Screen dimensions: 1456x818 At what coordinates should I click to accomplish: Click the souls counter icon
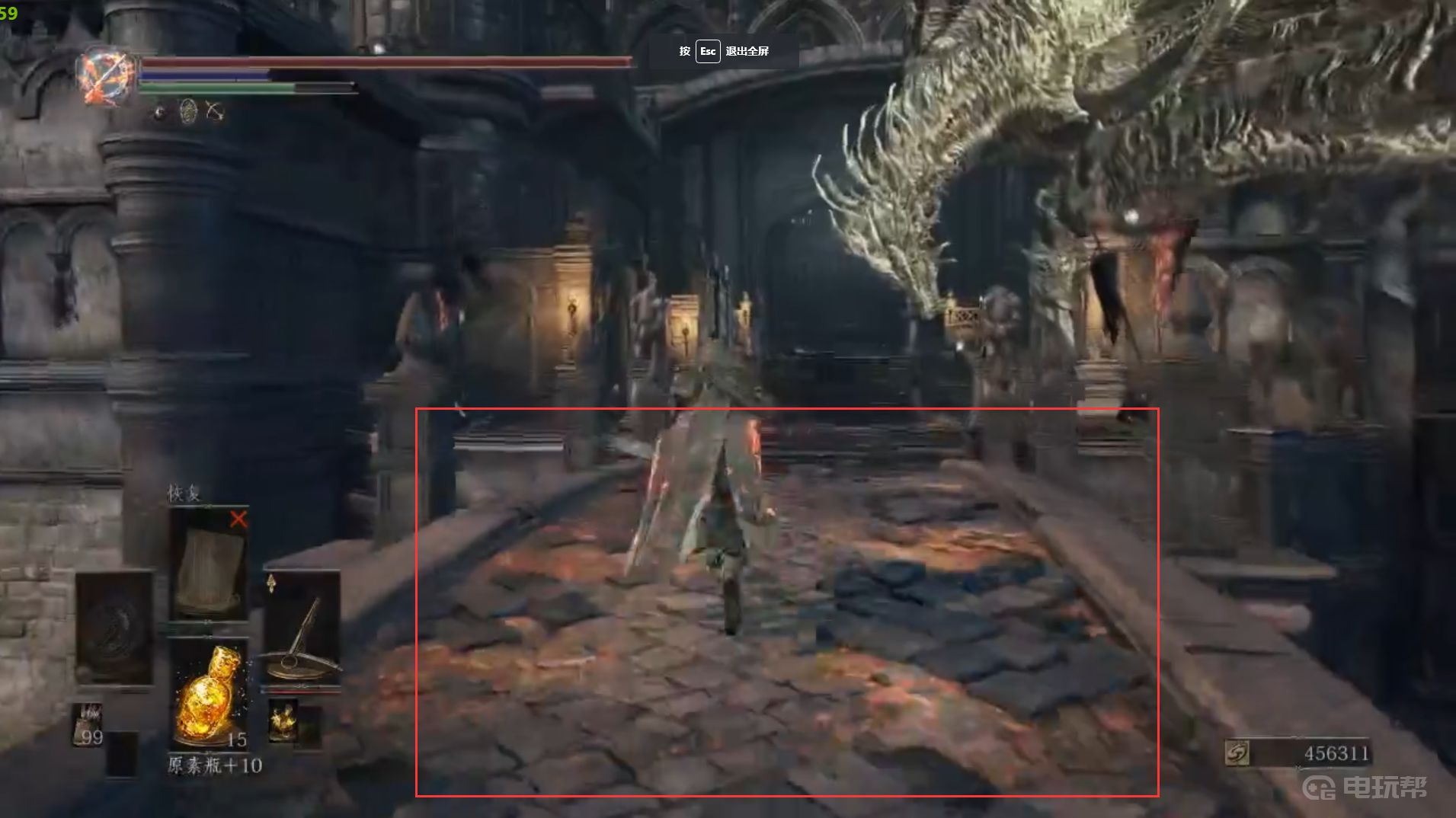coord(1237,754)
